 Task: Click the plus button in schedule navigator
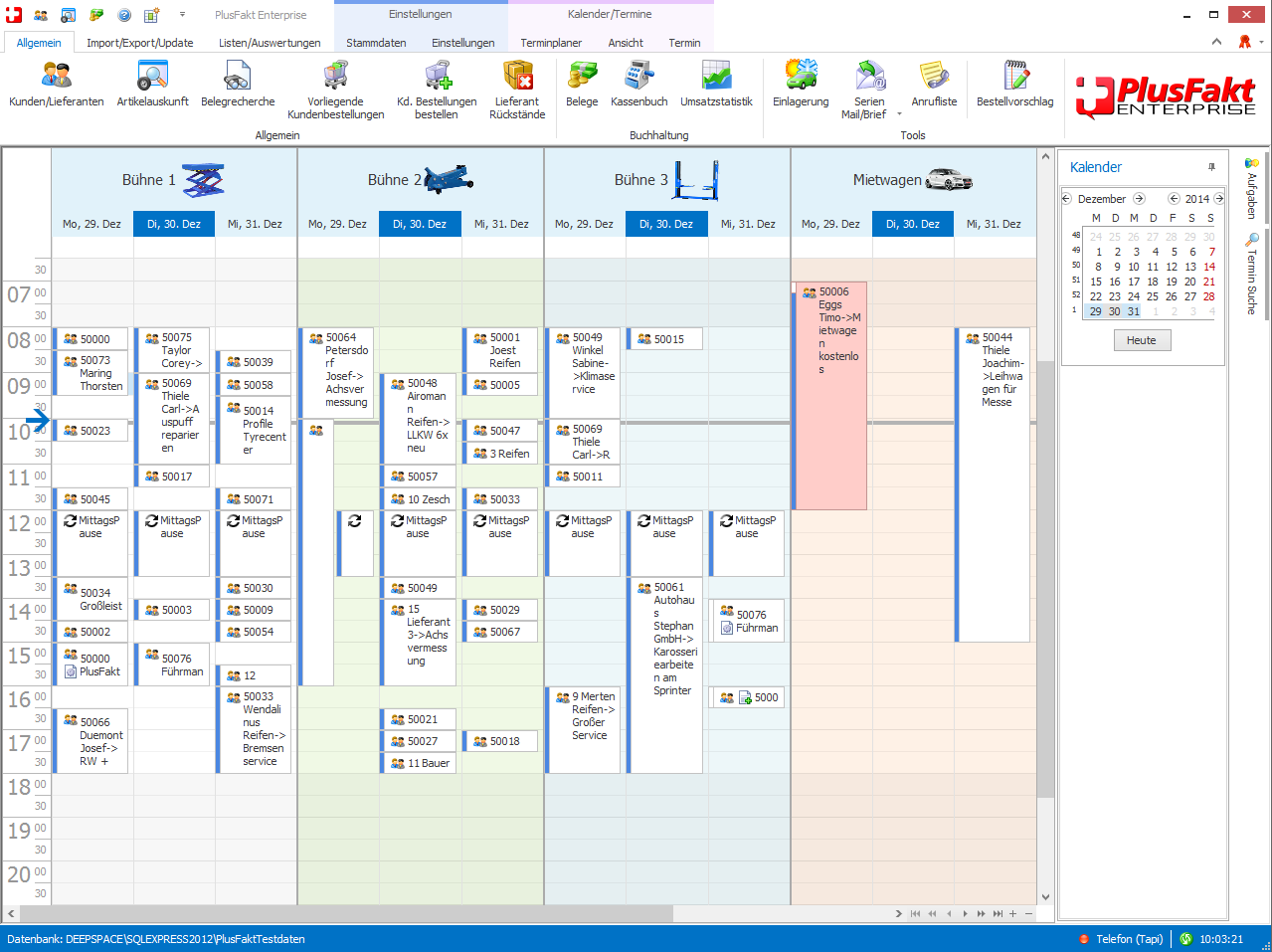click(1013, 913)
